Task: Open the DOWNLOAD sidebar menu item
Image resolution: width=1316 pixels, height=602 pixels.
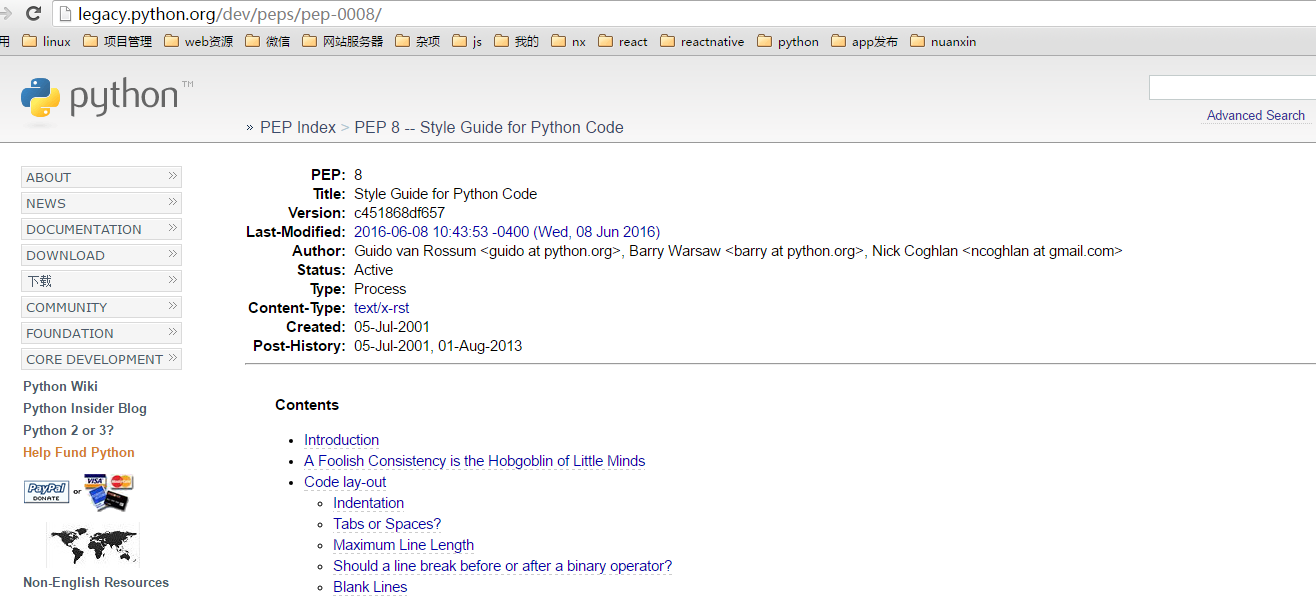Action: [x=66, y=255]
